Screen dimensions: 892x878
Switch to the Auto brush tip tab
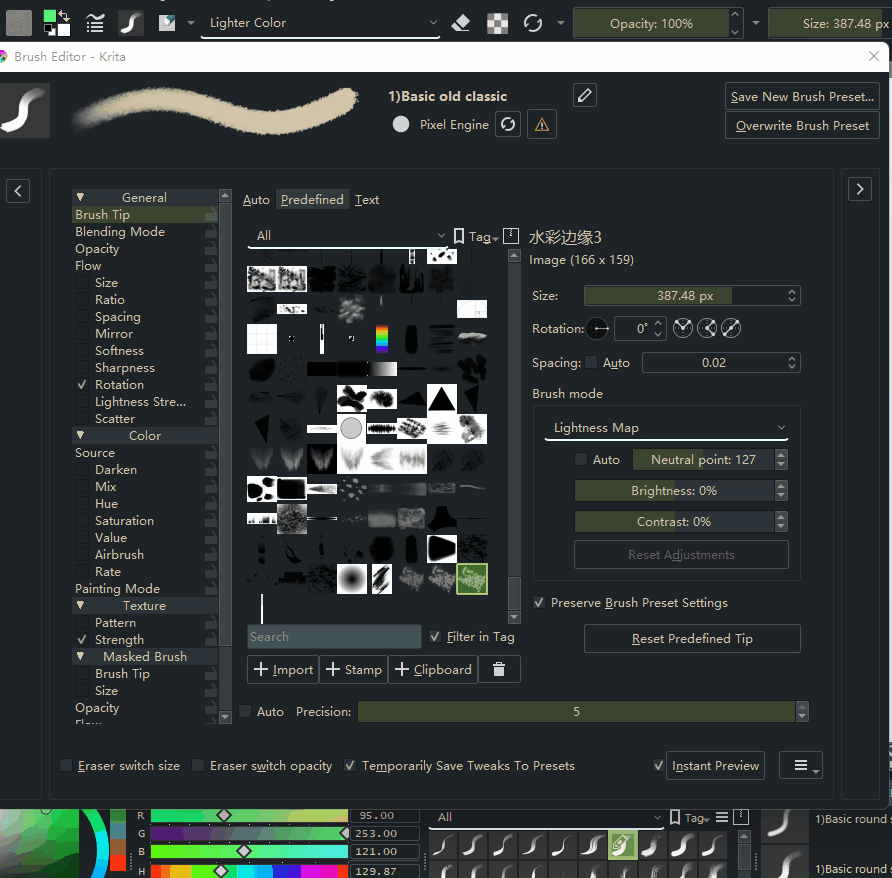tap(256, 200)
